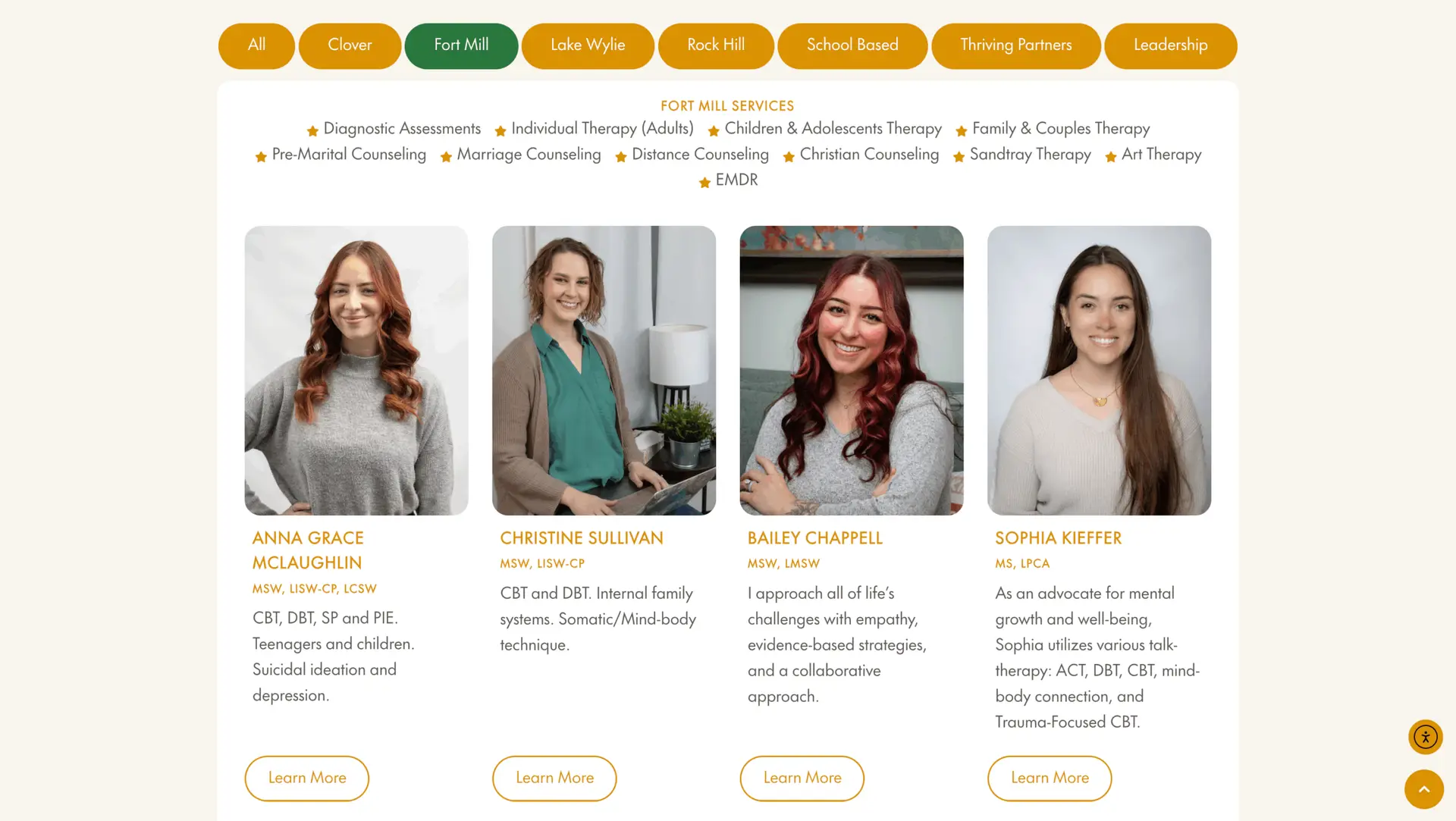Open Anna Grace McLaughlin's photo
The image size is (1456, 821).
(356, 370)
